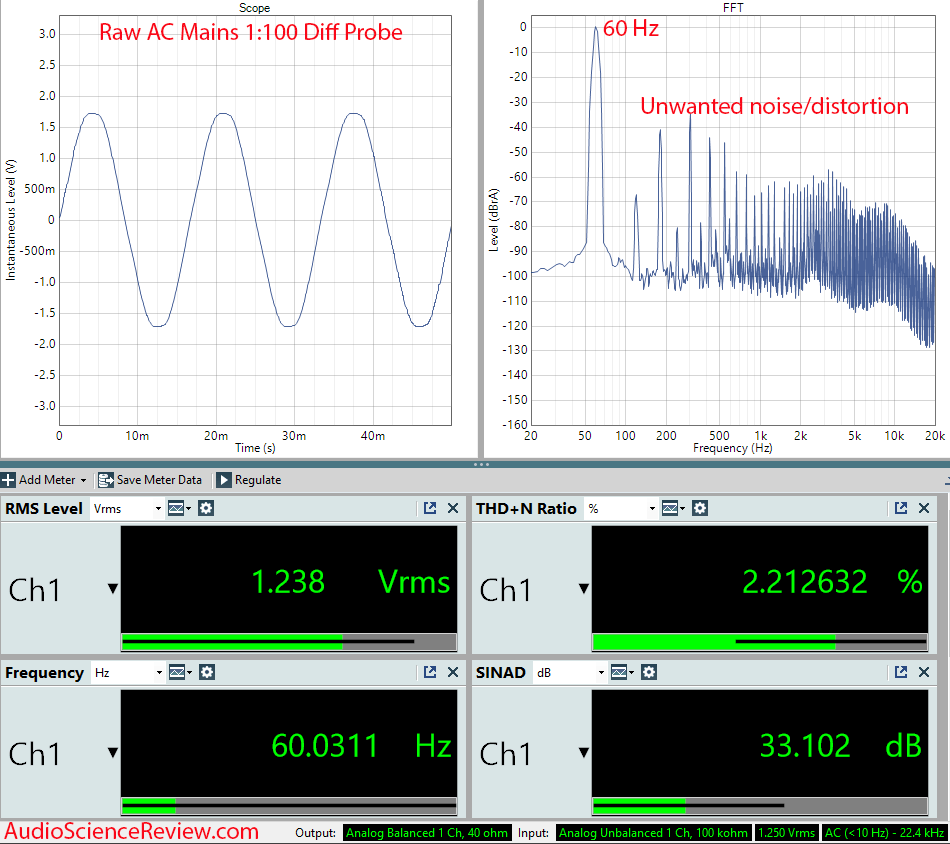Click the 1.250 Vrms status field
Viewport: 950px width, 844px height.
[786, 833]
